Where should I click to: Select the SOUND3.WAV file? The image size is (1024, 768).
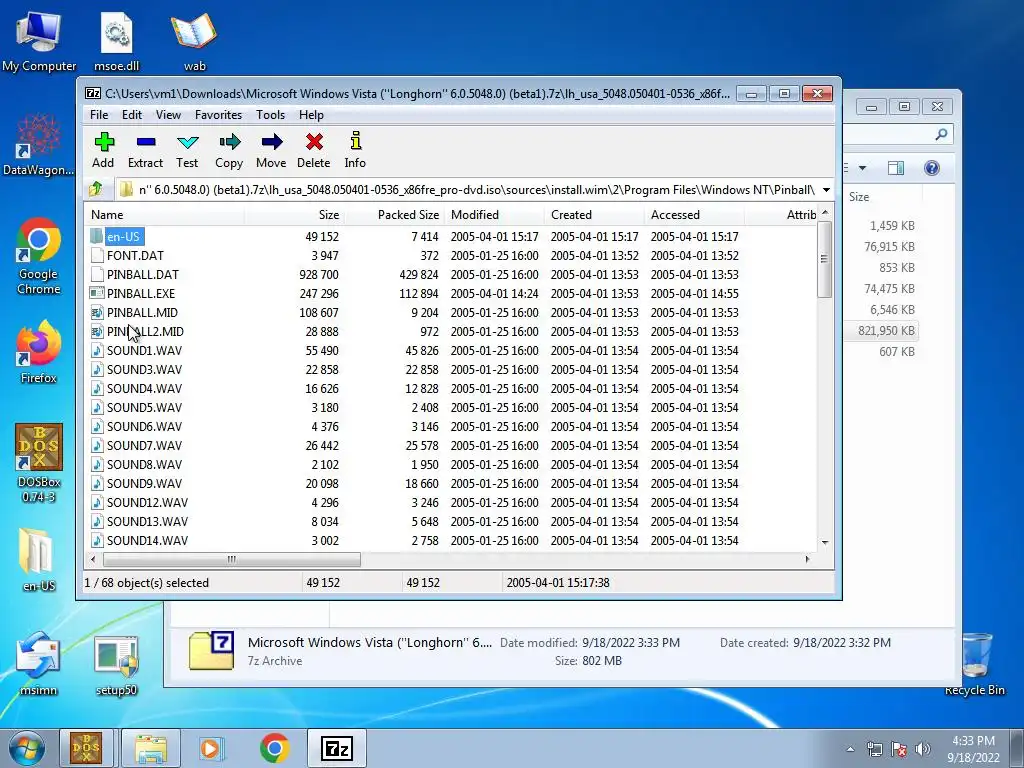(144, 369)
